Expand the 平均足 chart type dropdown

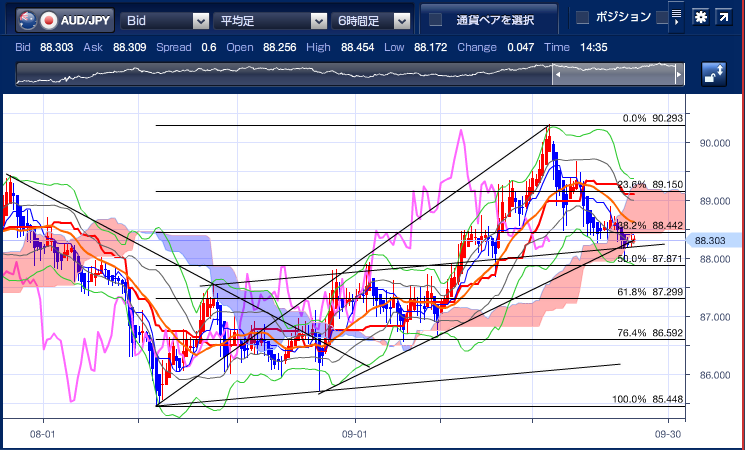click(270, 21)
